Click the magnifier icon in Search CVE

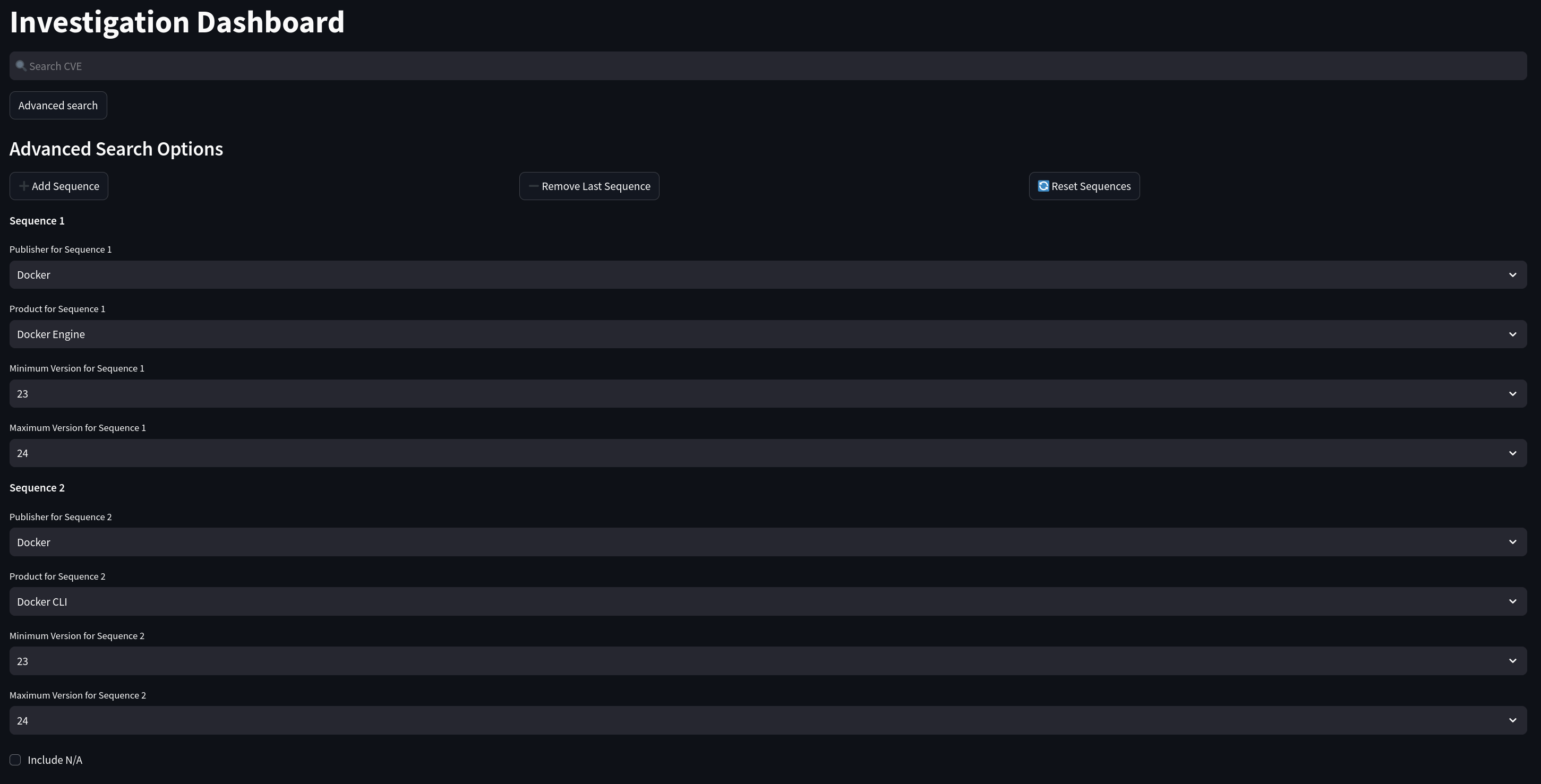(21, 66)
